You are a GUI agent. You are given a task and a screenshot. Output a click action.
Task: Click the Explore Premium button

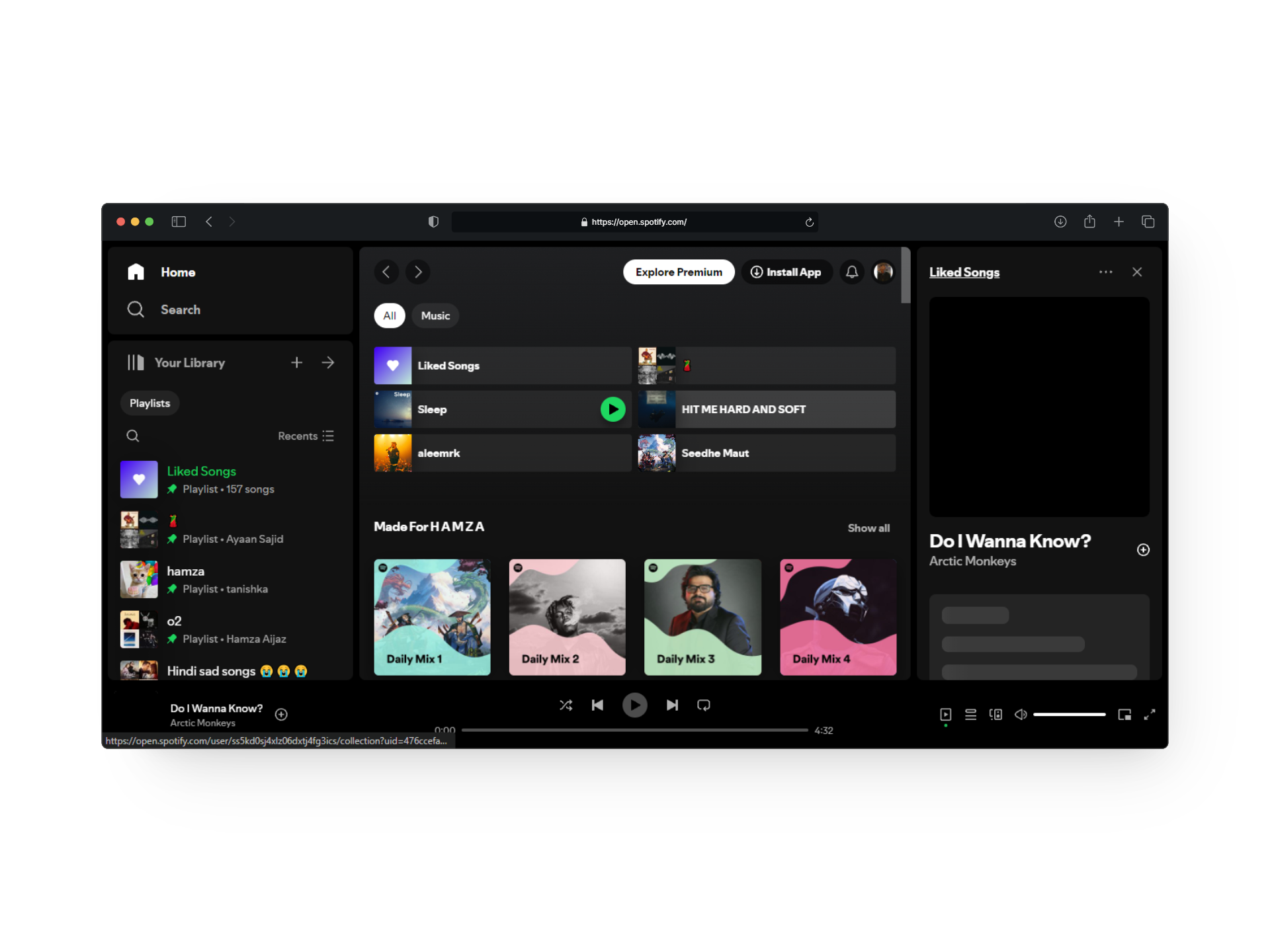pos(679,272)
